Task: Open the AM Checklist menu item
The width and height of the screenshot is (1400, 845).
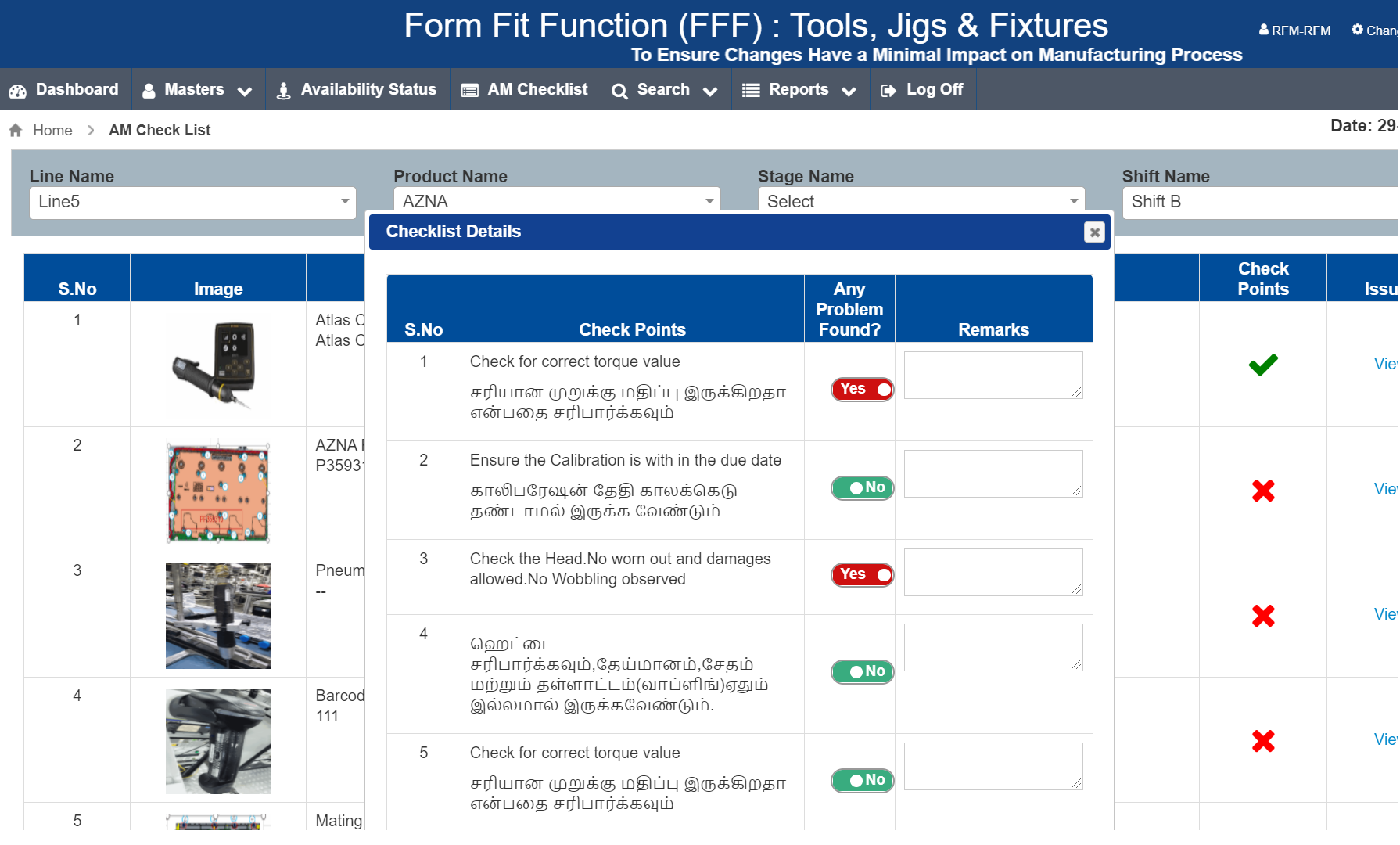Action: tap(525, 89)
